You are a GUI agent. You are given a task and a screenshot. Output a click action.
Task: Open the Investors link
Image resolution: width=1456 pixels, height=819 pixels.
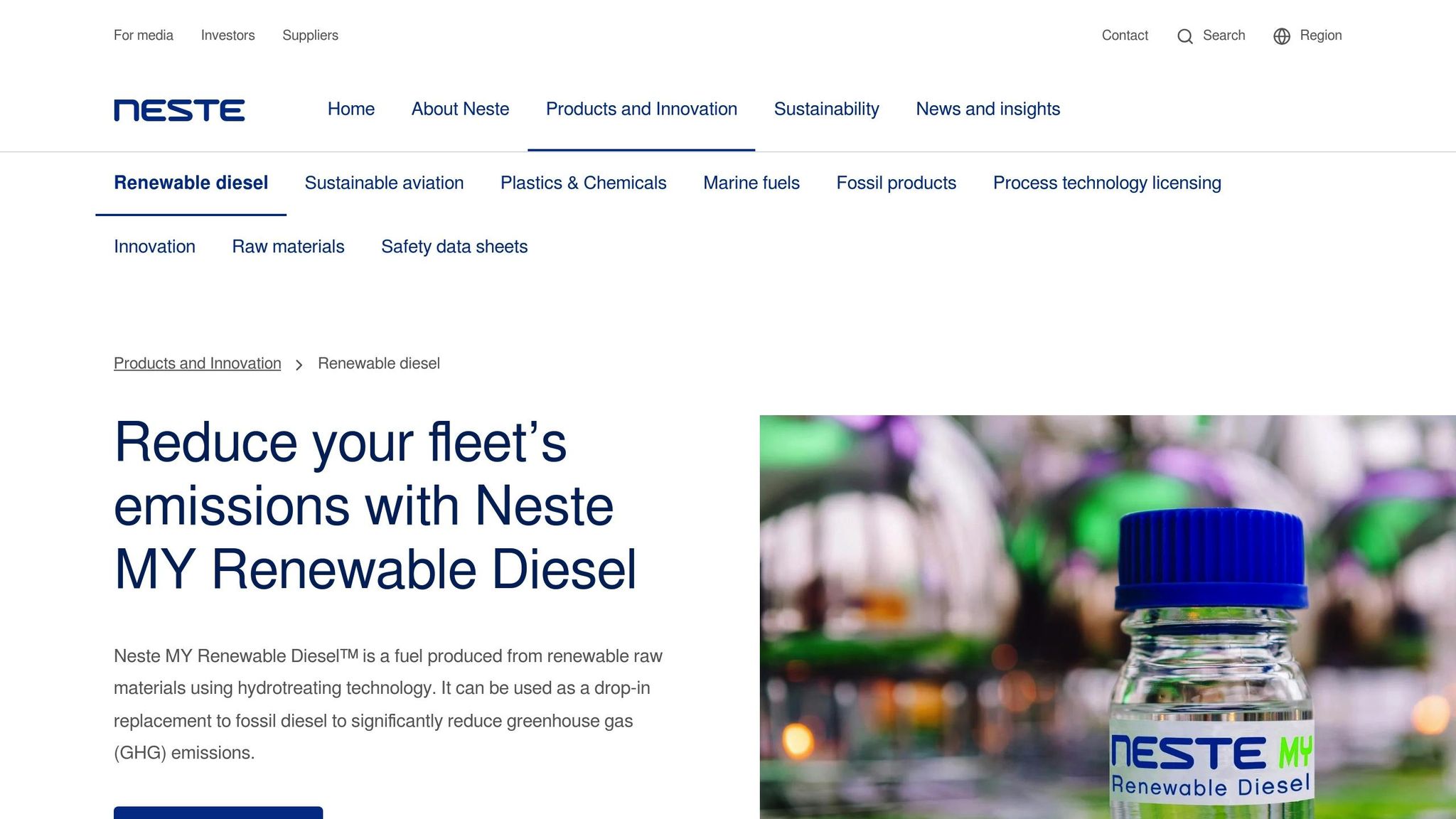227,36
